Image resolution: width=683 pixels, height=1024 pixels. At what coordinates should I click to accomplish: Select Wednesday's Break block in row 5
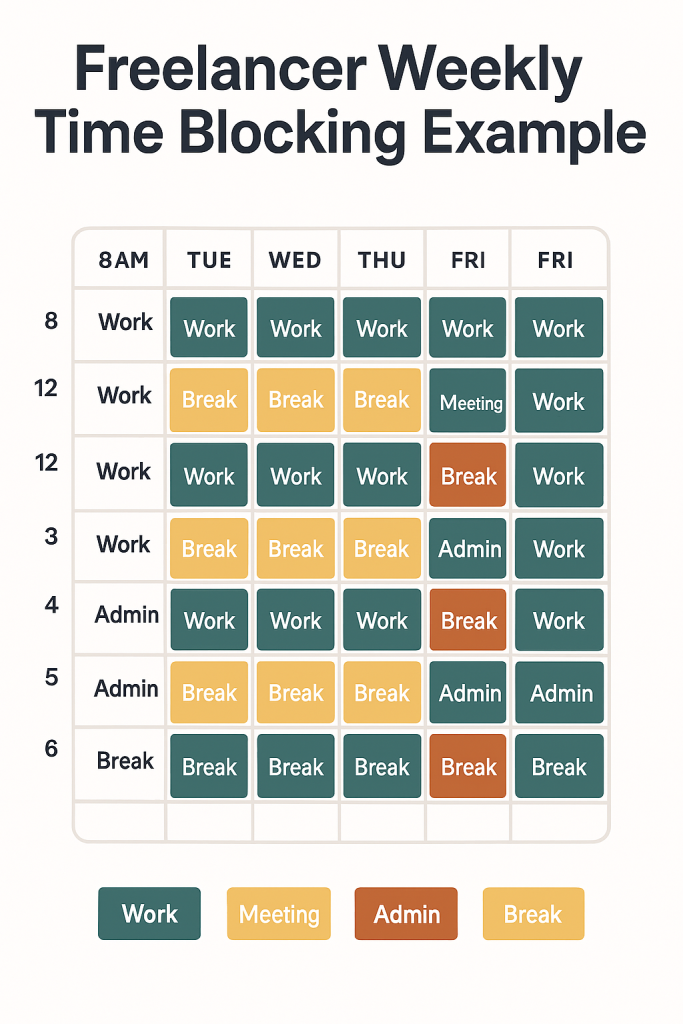tap(296, 692)
